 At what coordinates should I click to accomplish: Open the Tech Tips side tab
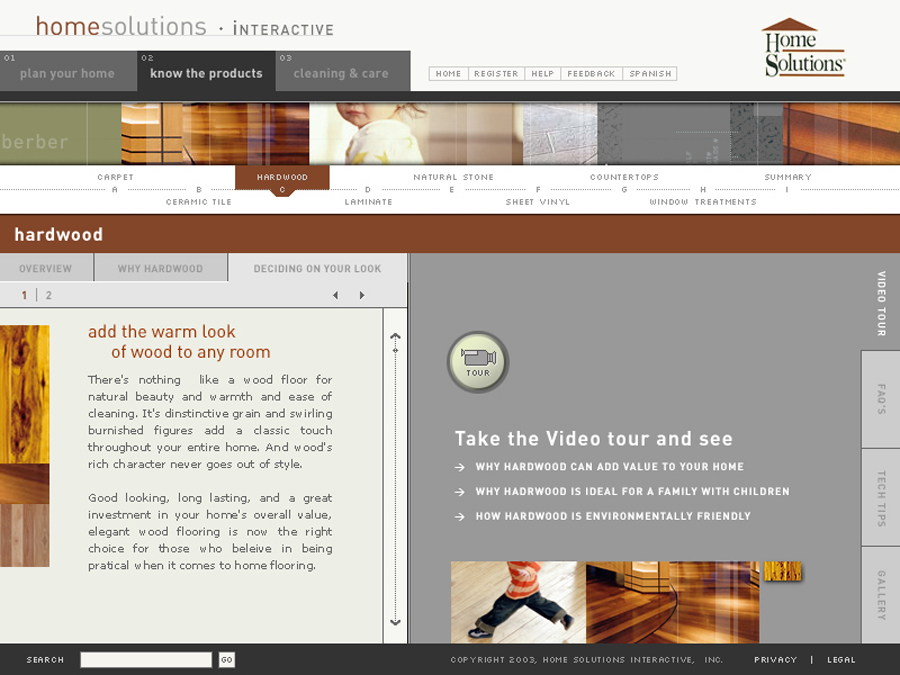pyautogui.click(x=881, y=498)
